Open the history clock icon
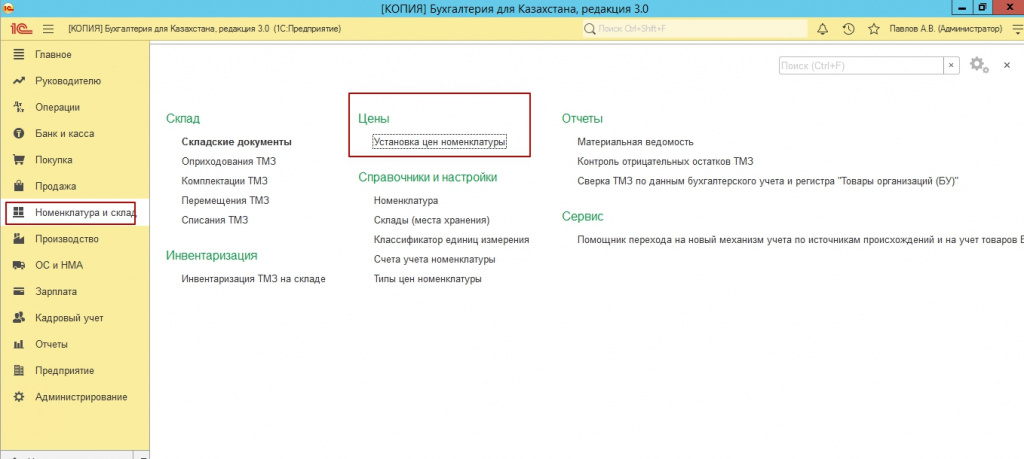Viewport: 1024px width, 459px height. tap(848, 29)
